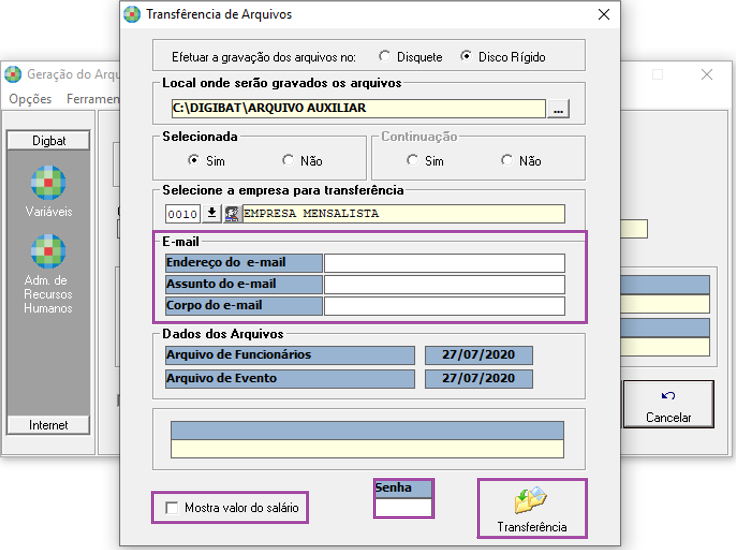The height and width of the screenshot is (550, 736).
Task: Open Adm. de Recursos Humanos icon
Action: click(x=48, y=252)
